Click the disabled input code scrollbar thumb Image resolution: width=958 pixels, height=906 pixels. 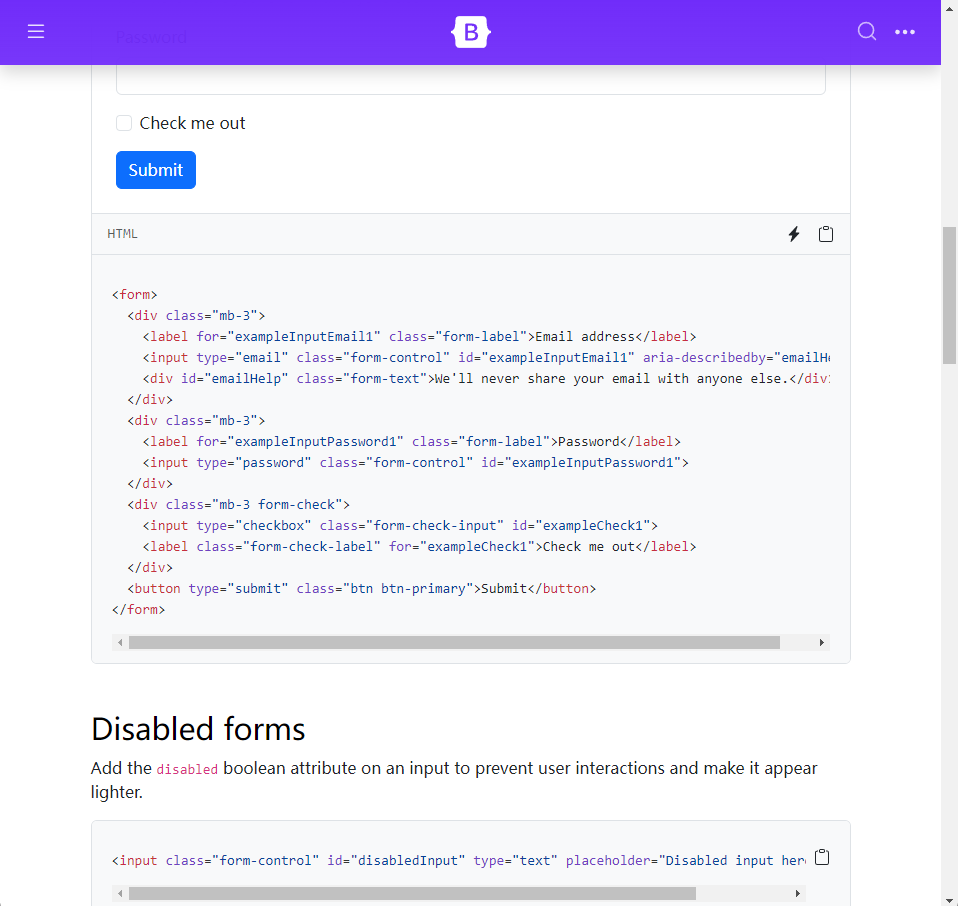[x=412, y=893]
